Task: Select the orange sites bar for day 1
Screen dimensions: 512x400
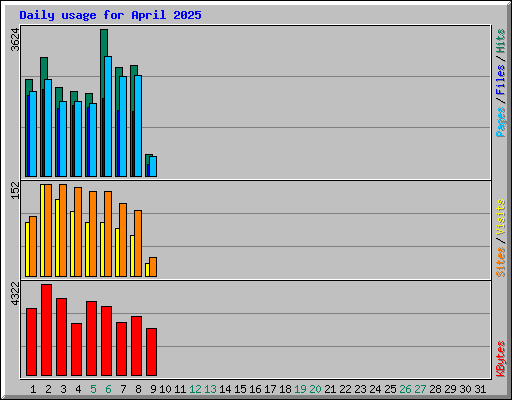Action: point(33,246)
